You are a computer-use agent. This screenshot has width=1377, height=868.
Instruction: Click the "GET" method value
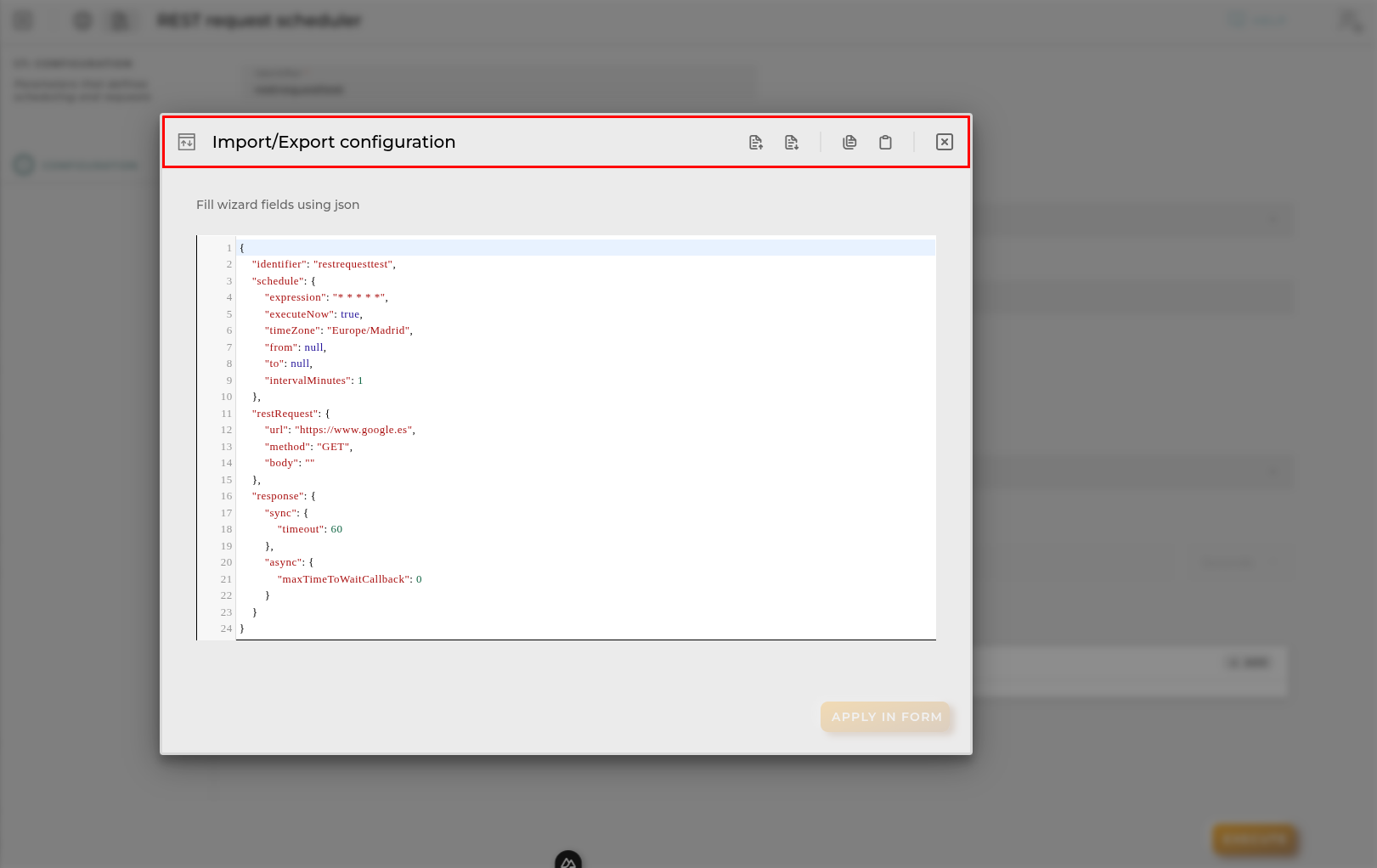pyautogui.click(x=333, y=447)
